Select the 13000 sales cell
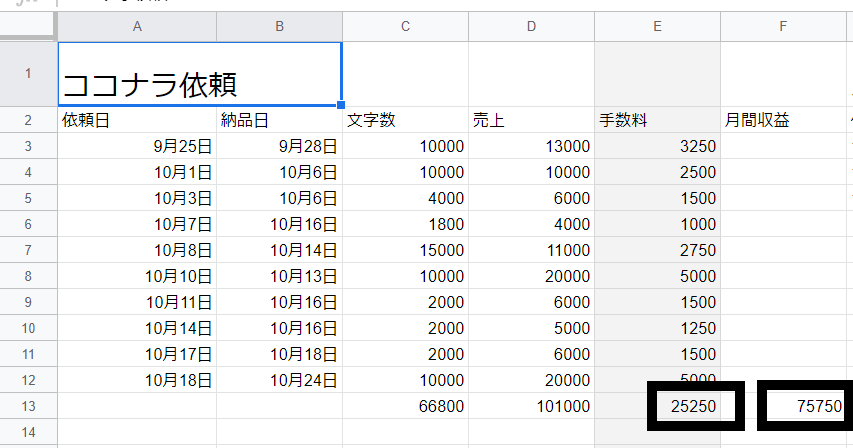Screen dimensions: 853x448 pos(531,146)
